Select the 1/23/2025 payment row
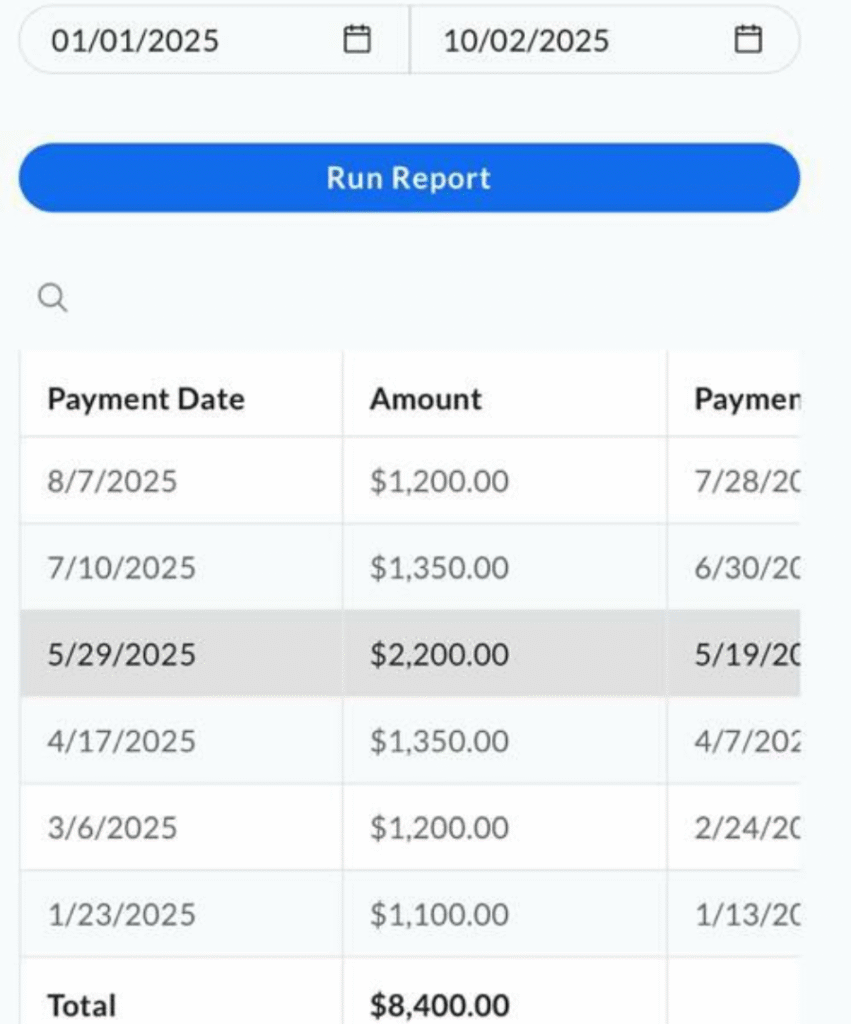The image size is (851, 1024). (x=122, y=915)
